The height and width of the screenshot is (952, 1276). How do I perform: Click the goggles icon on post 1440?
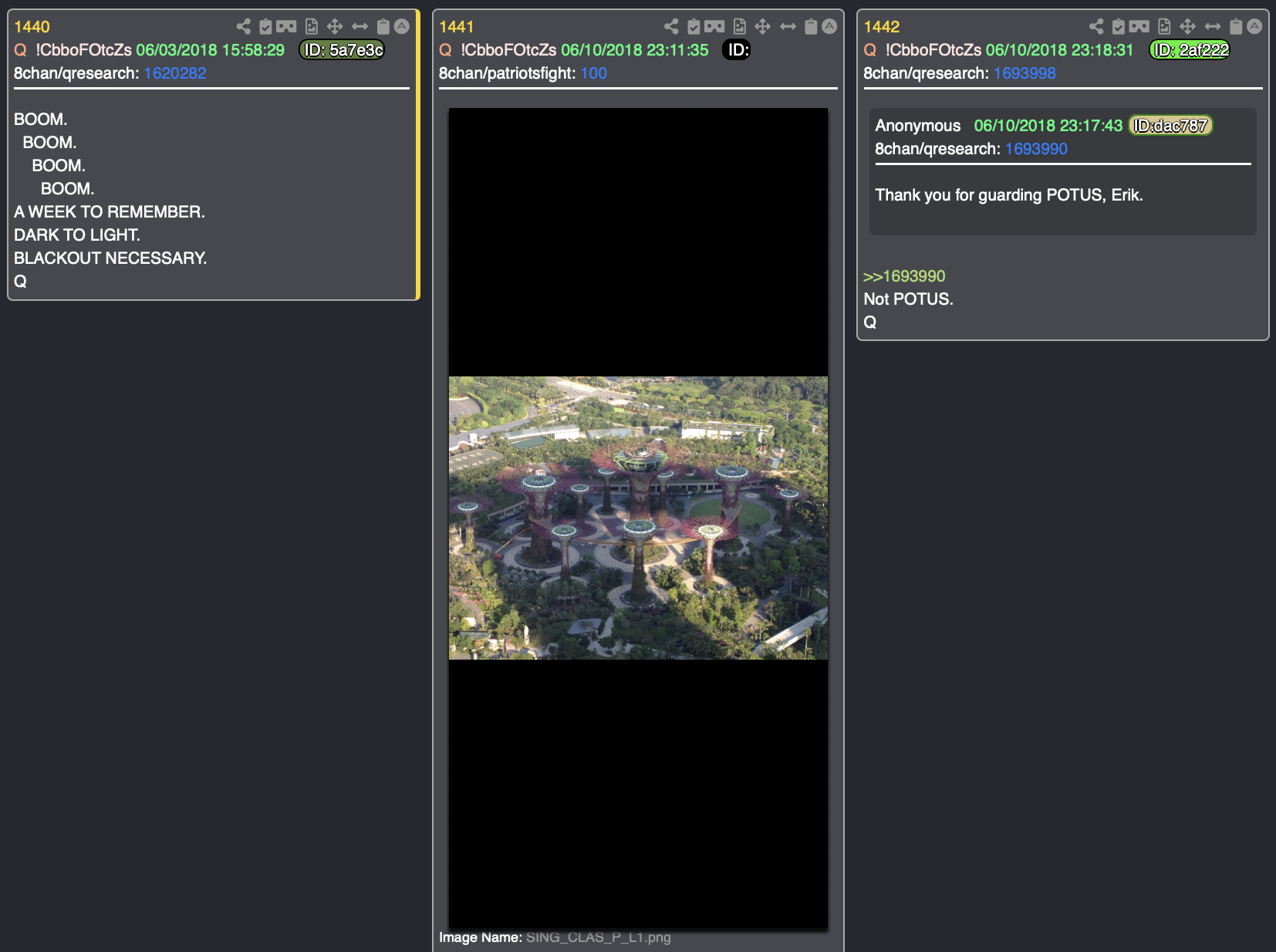(x=286, y=26)
